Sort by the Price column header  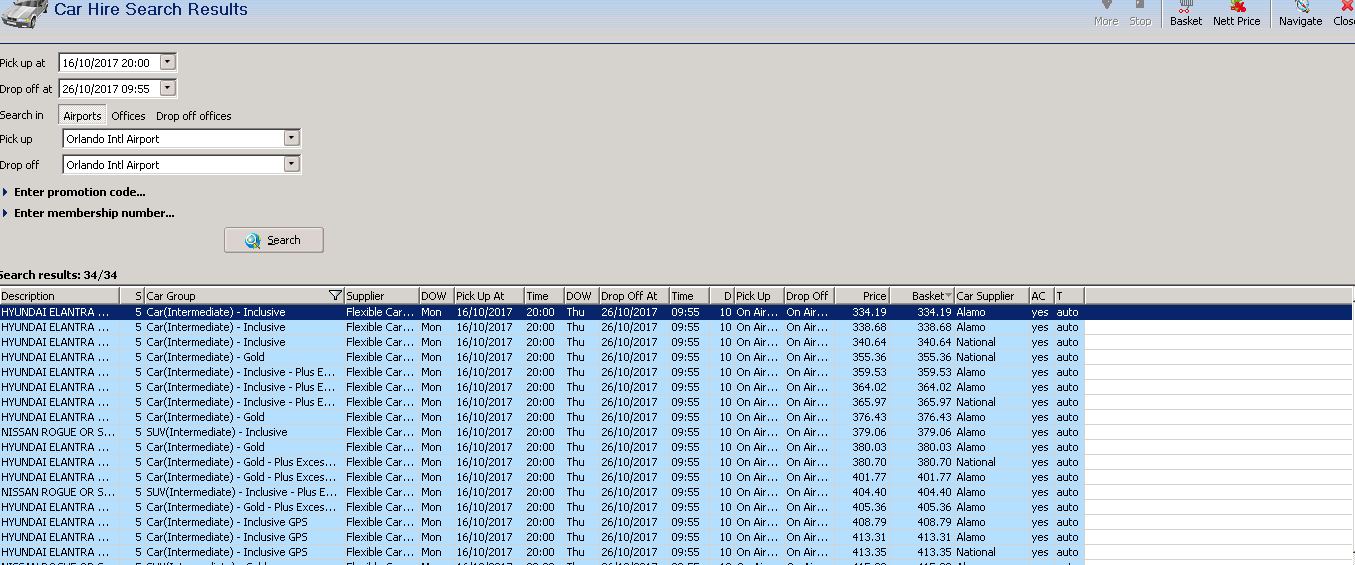(x=861, y=296)
